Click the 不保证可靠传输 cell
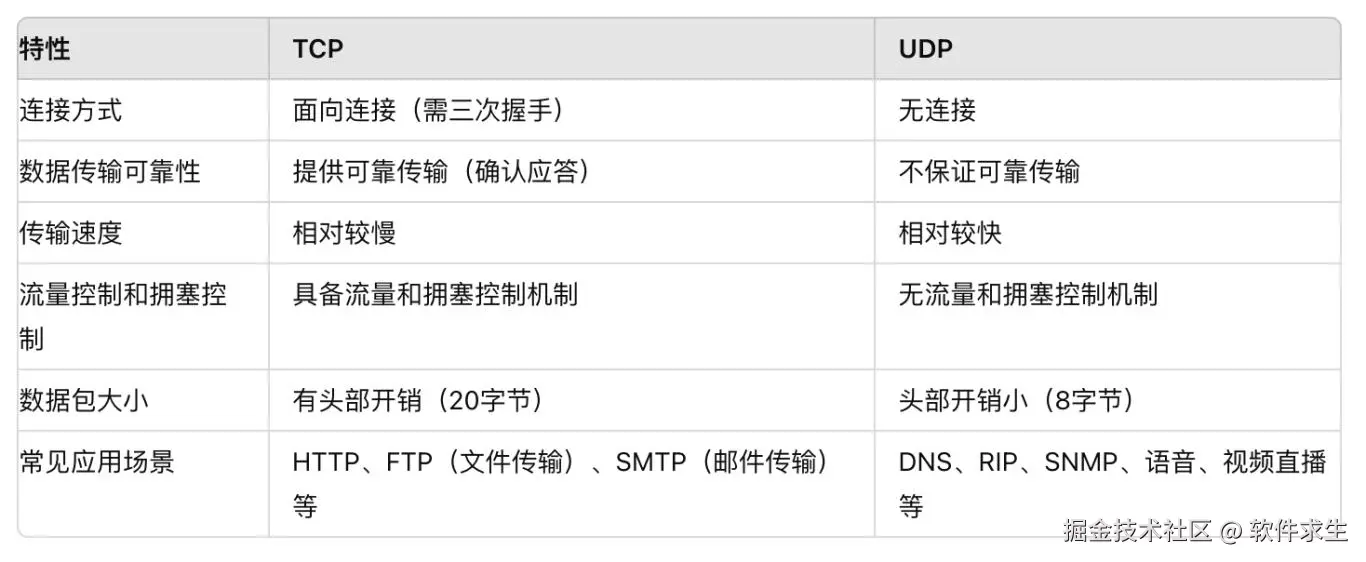Screen dimensions: 1366x562 [x=989, y=171]
